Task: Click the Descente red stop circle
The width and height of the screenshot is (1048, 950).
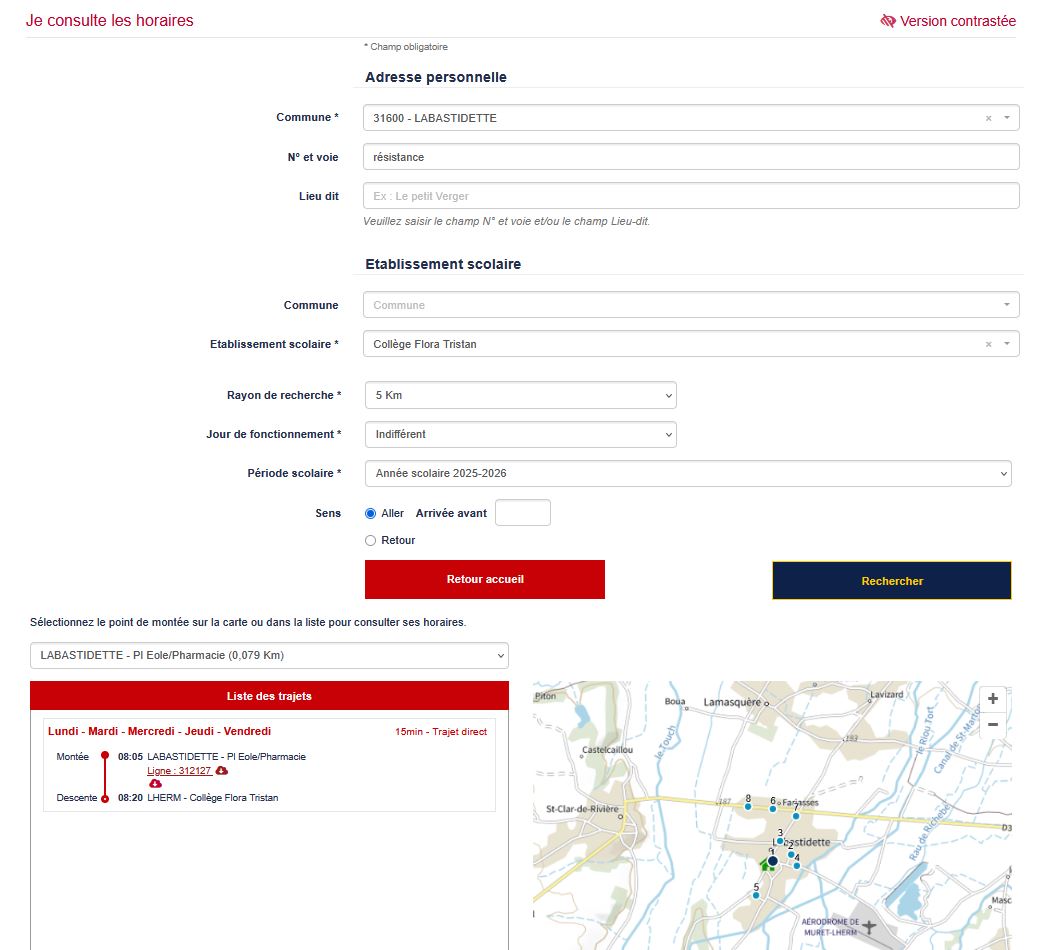Action: click(105, 798)
